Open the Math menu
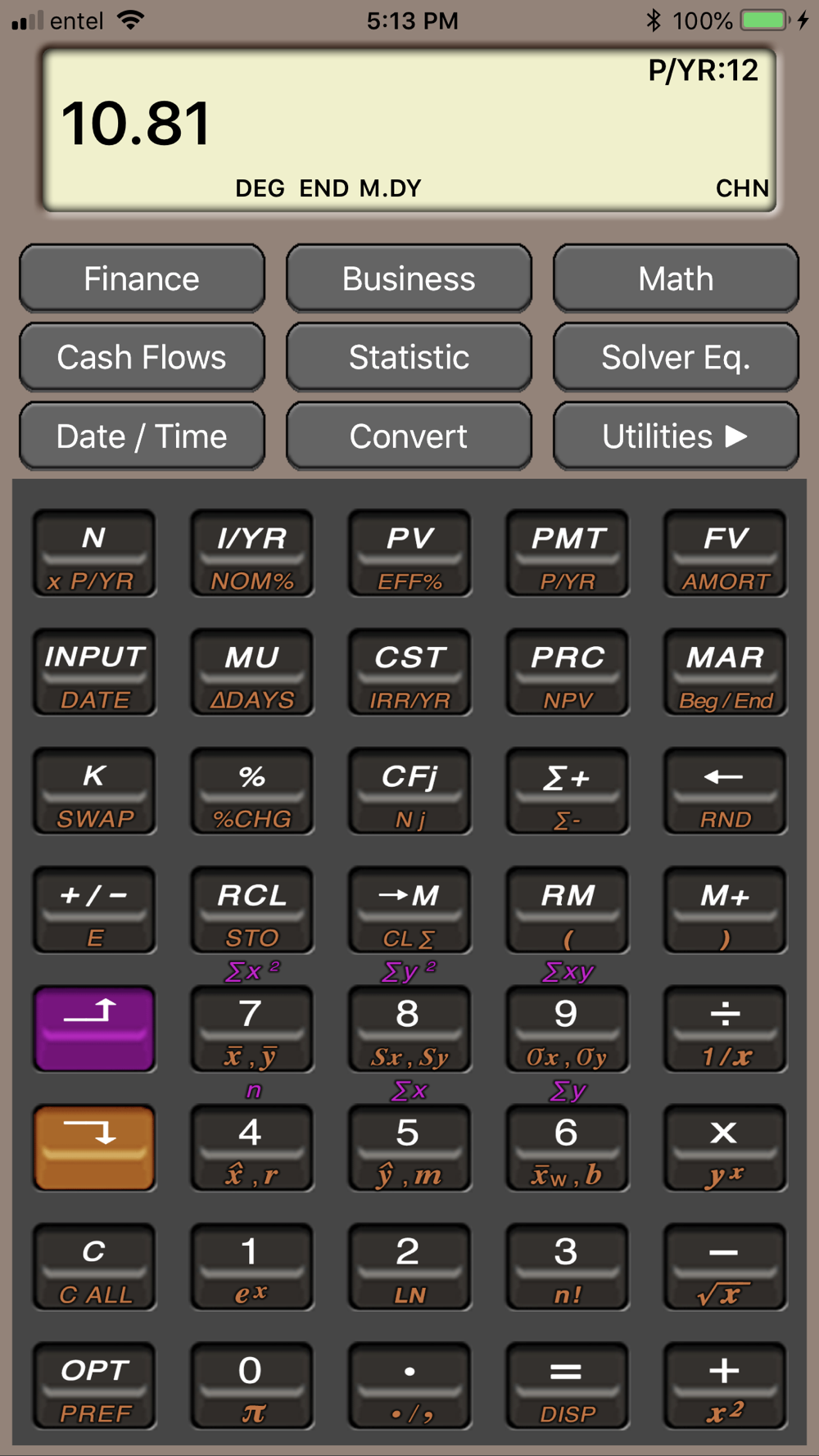 pos(676,278)
